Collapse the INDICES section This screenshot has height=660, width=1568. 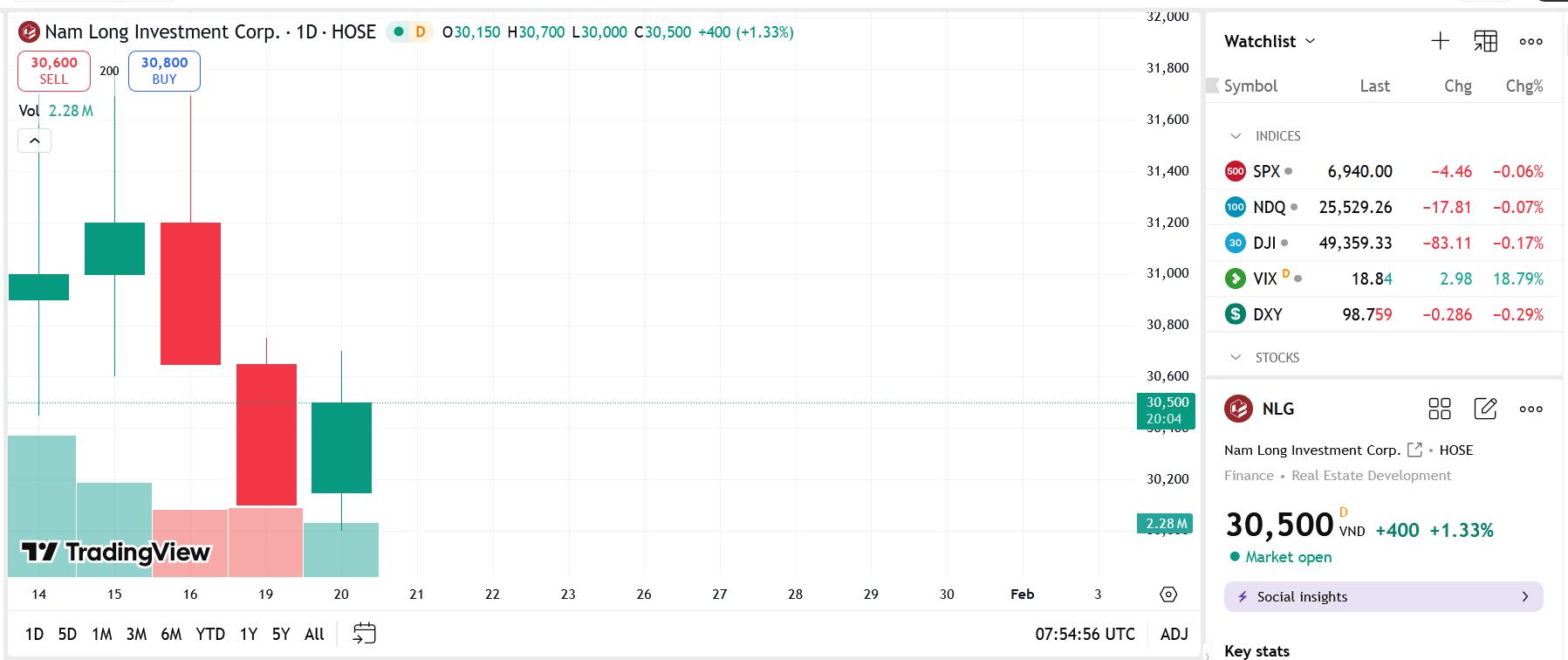coord(1236,136)
